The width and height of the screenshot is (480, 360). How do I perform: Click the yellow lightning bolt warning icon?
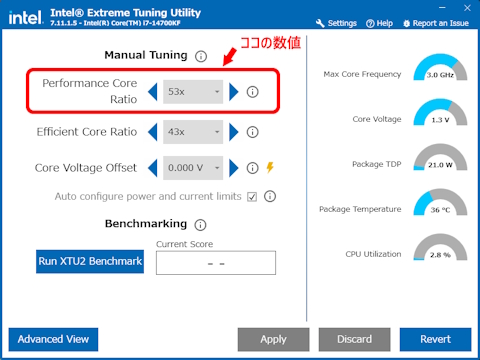[270, 167]
